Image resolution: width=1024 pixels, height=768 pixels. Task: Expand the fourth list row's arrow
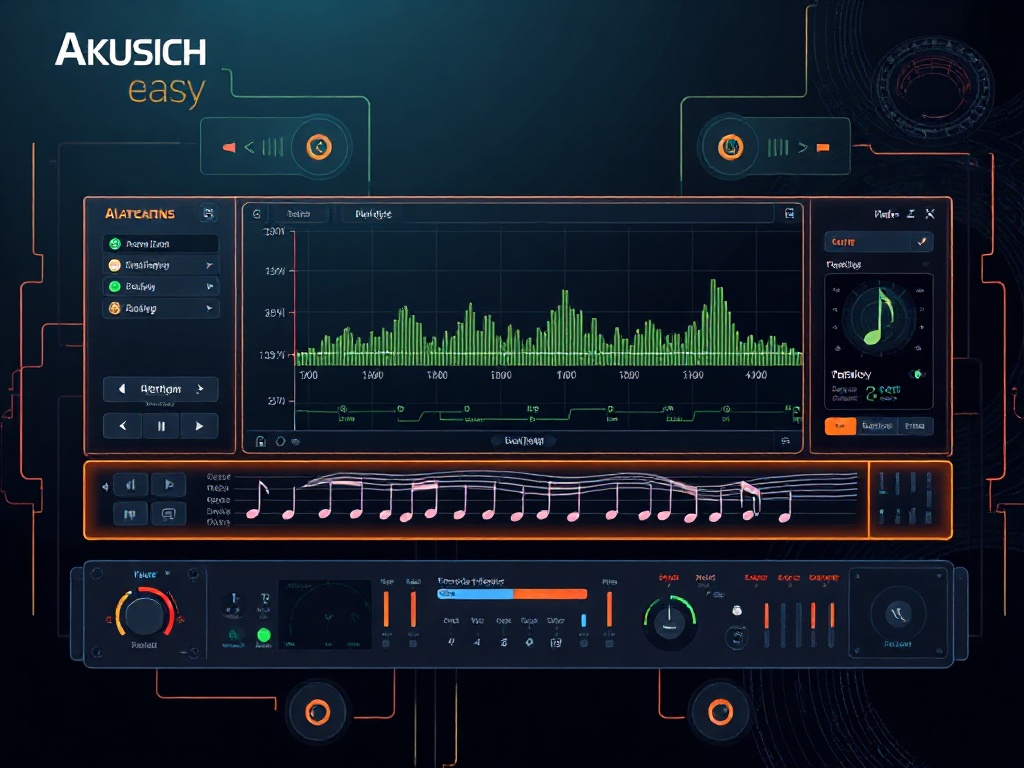[209, 308]
